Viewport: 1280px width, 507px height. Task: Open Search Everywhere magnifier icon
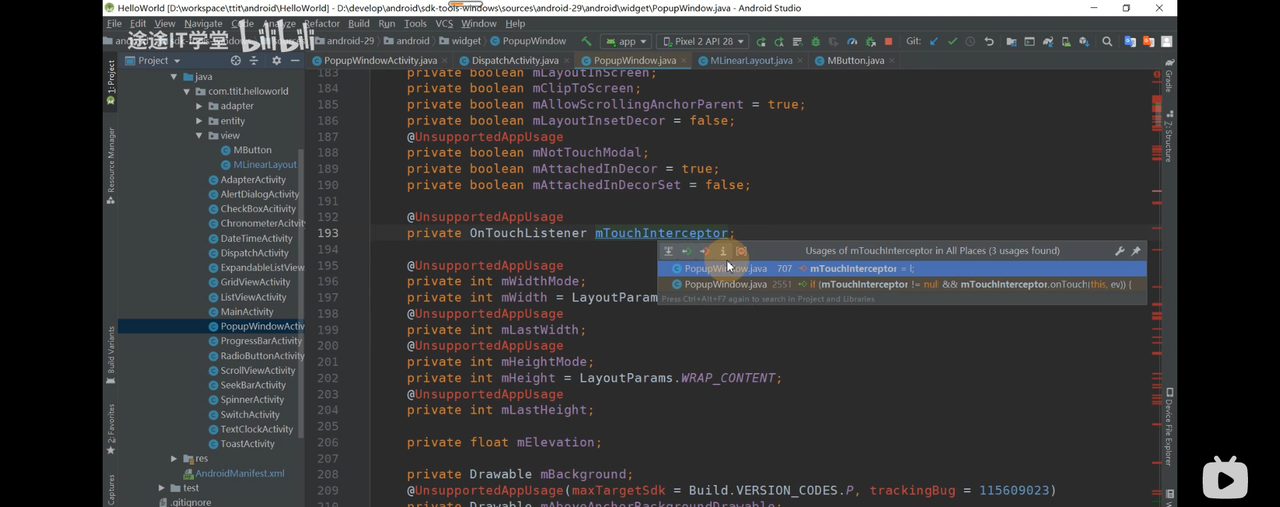point(1107,42)
